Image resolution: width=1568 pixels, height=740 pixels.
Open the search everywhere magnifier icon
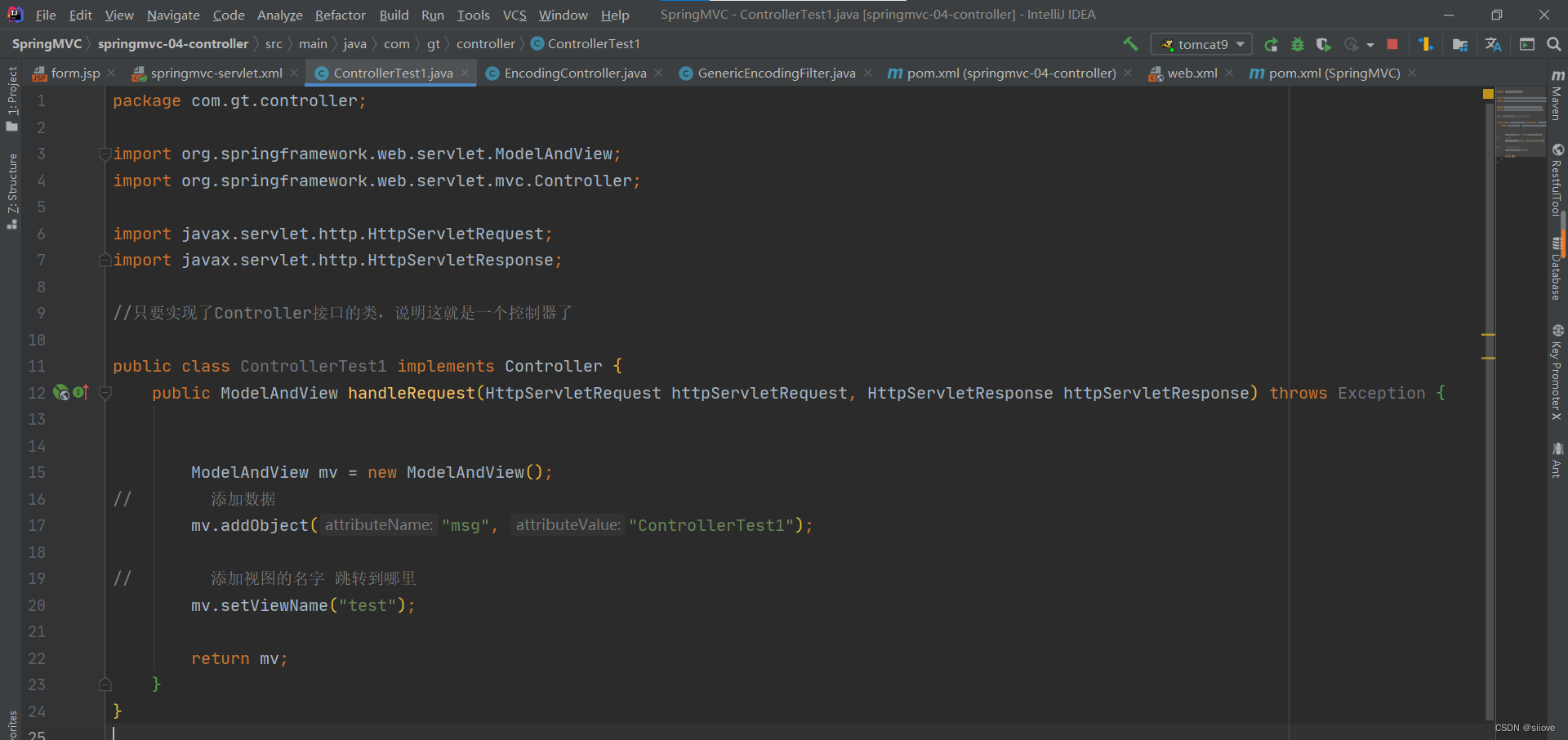[x=1554, y=44]
